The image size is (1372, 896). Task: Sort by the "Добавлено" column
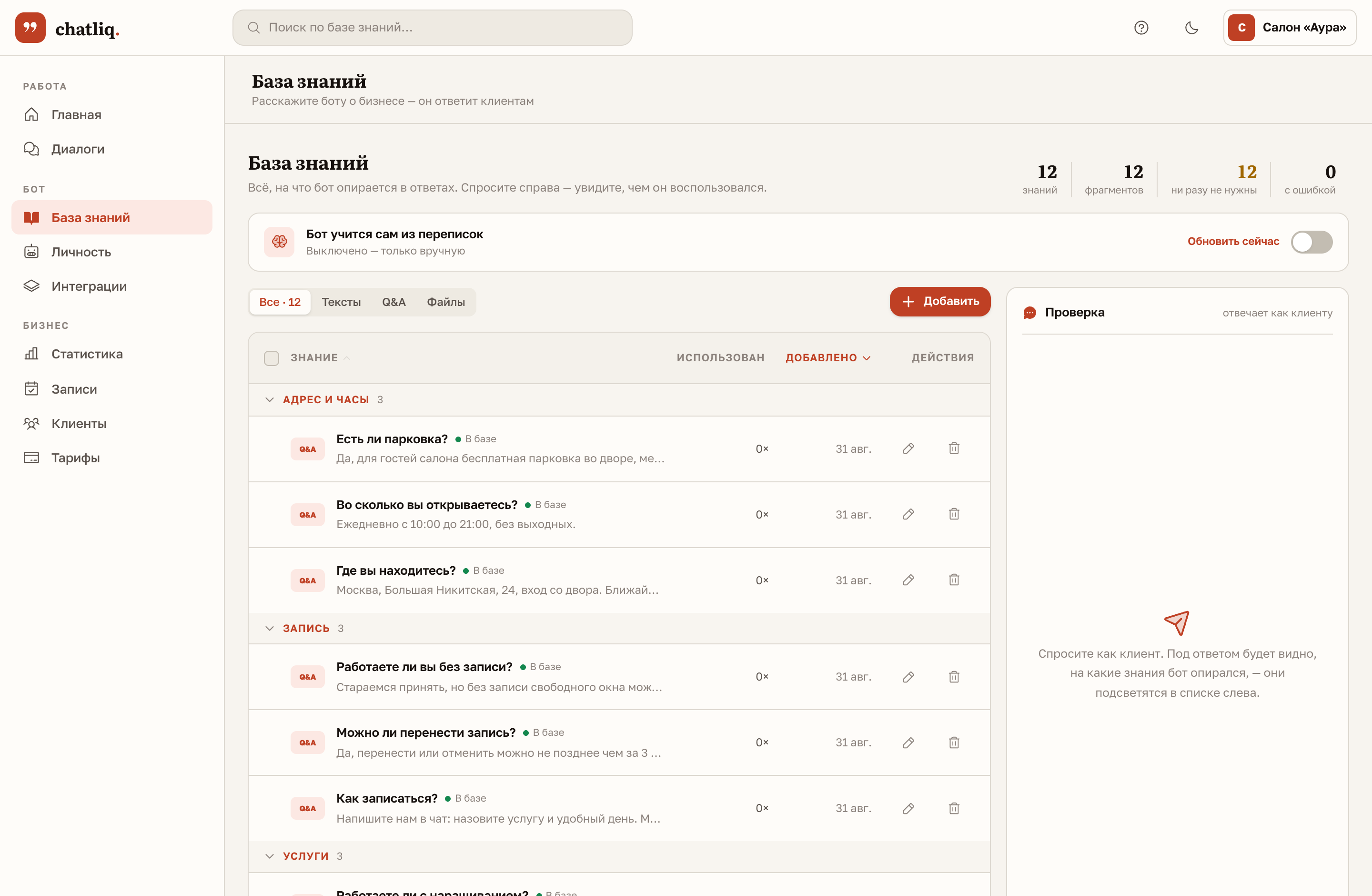(x=828, y=358)
